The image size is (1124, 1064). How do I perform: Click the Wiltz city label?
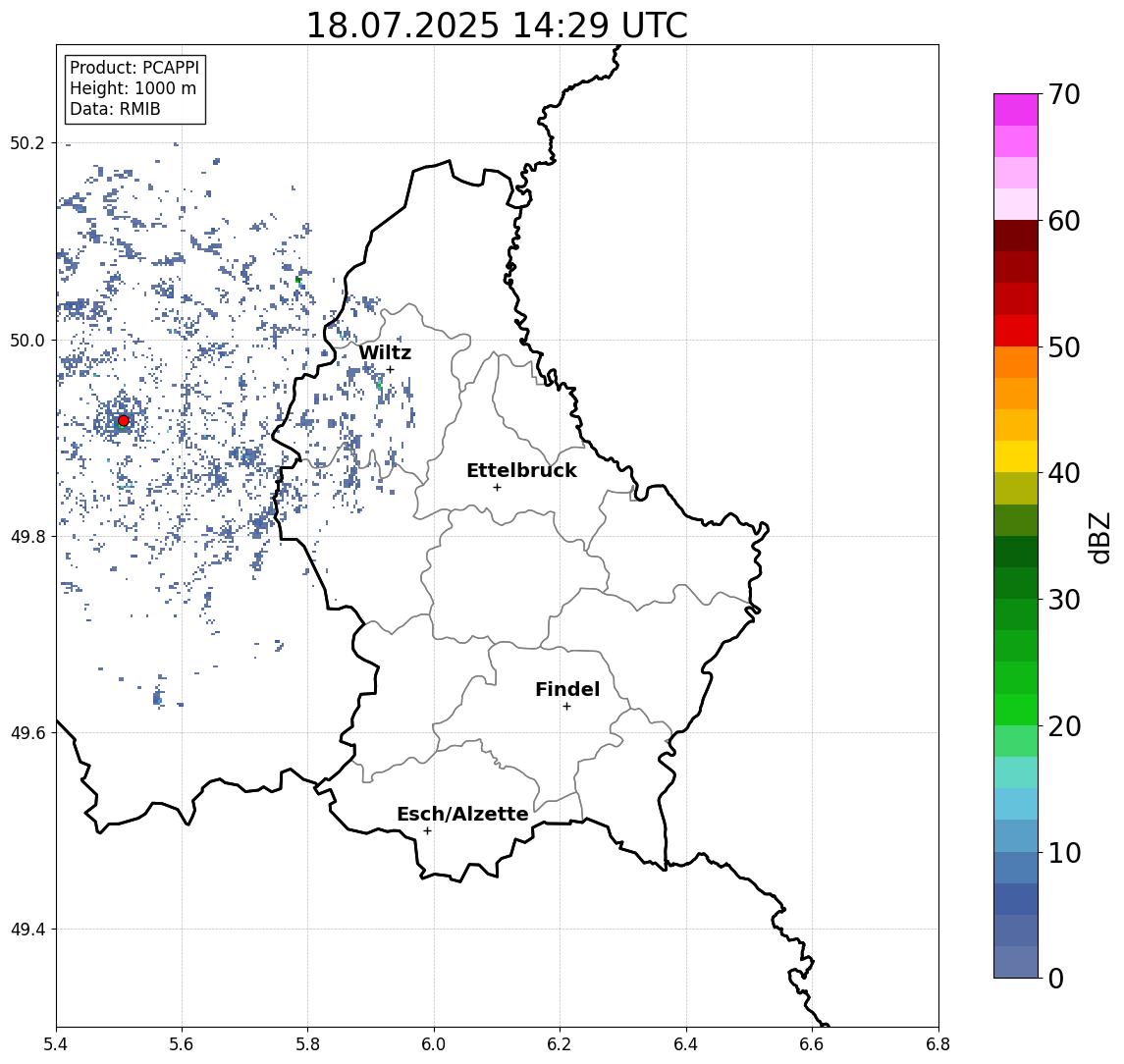(x=385, y=352)
